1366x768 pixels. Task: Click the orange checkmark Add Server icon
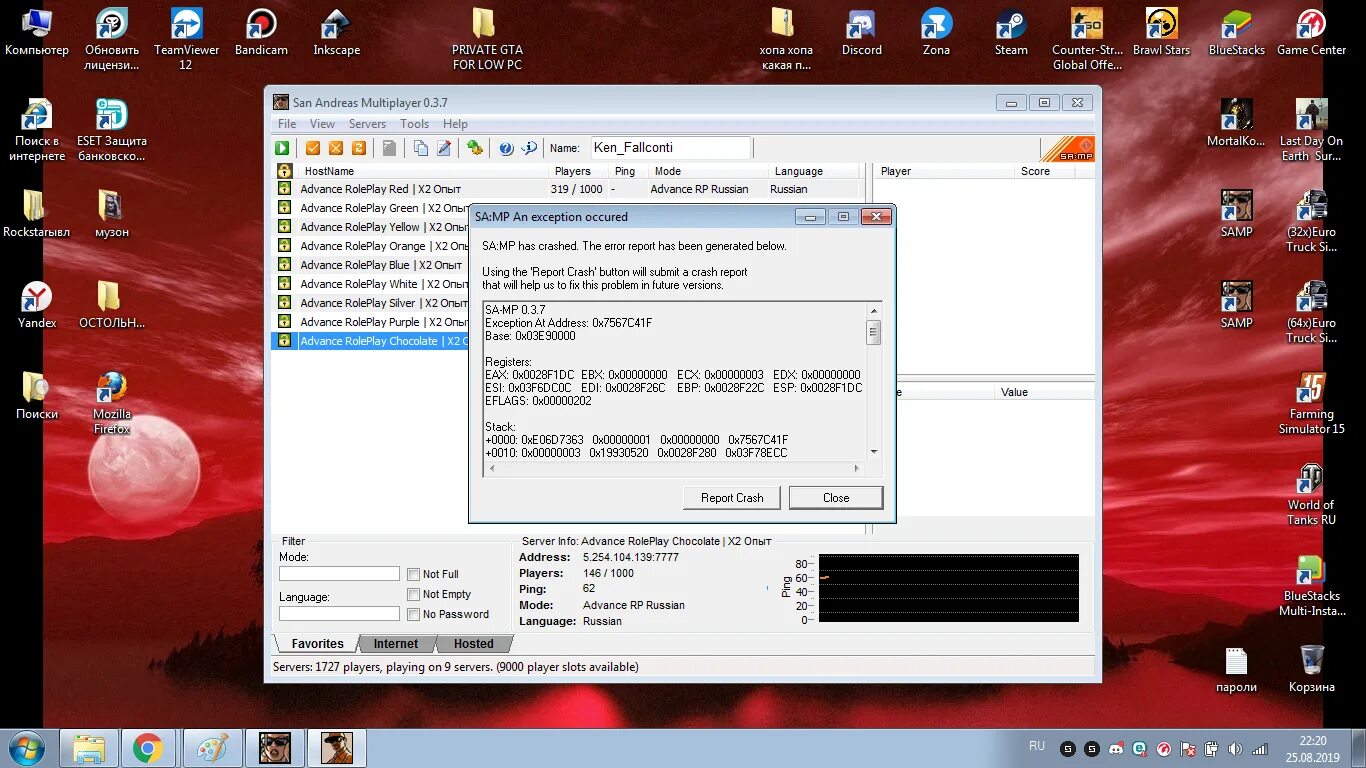click(x=313, y=148)
